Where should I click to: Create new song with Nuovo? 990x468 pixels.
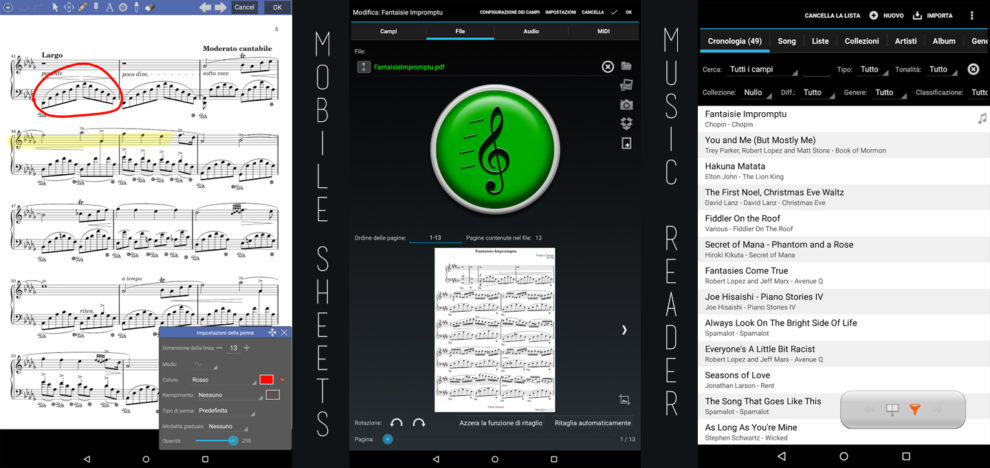886,16
